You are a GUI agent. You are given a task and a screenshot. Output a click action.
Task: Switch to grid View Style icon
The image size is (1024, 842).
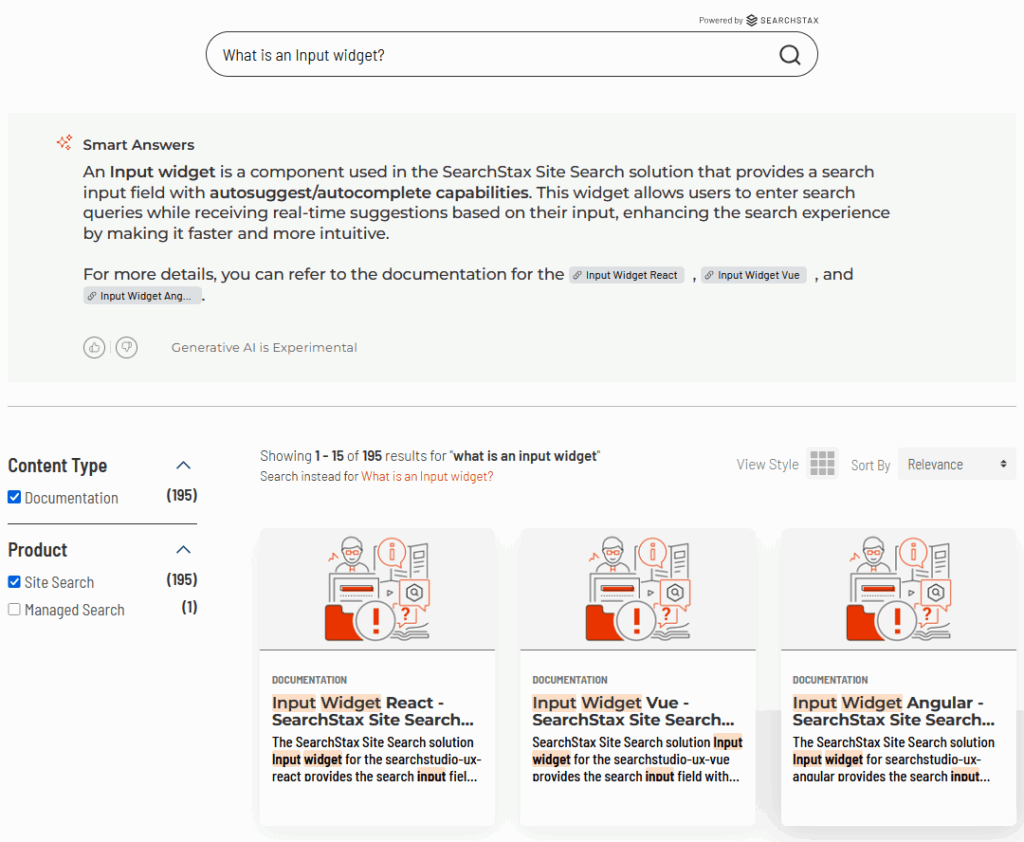(822, 464)
